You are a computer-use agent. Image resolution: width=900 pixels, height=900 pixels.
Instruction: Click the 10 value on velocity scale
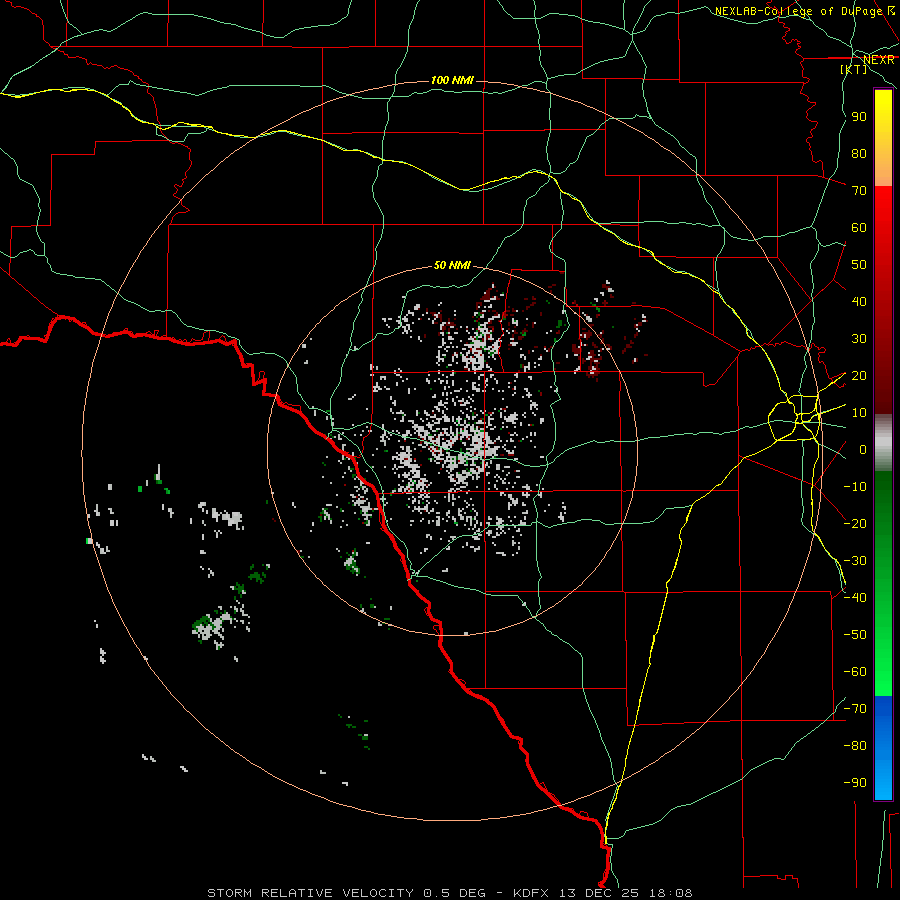tap(859, 413)
